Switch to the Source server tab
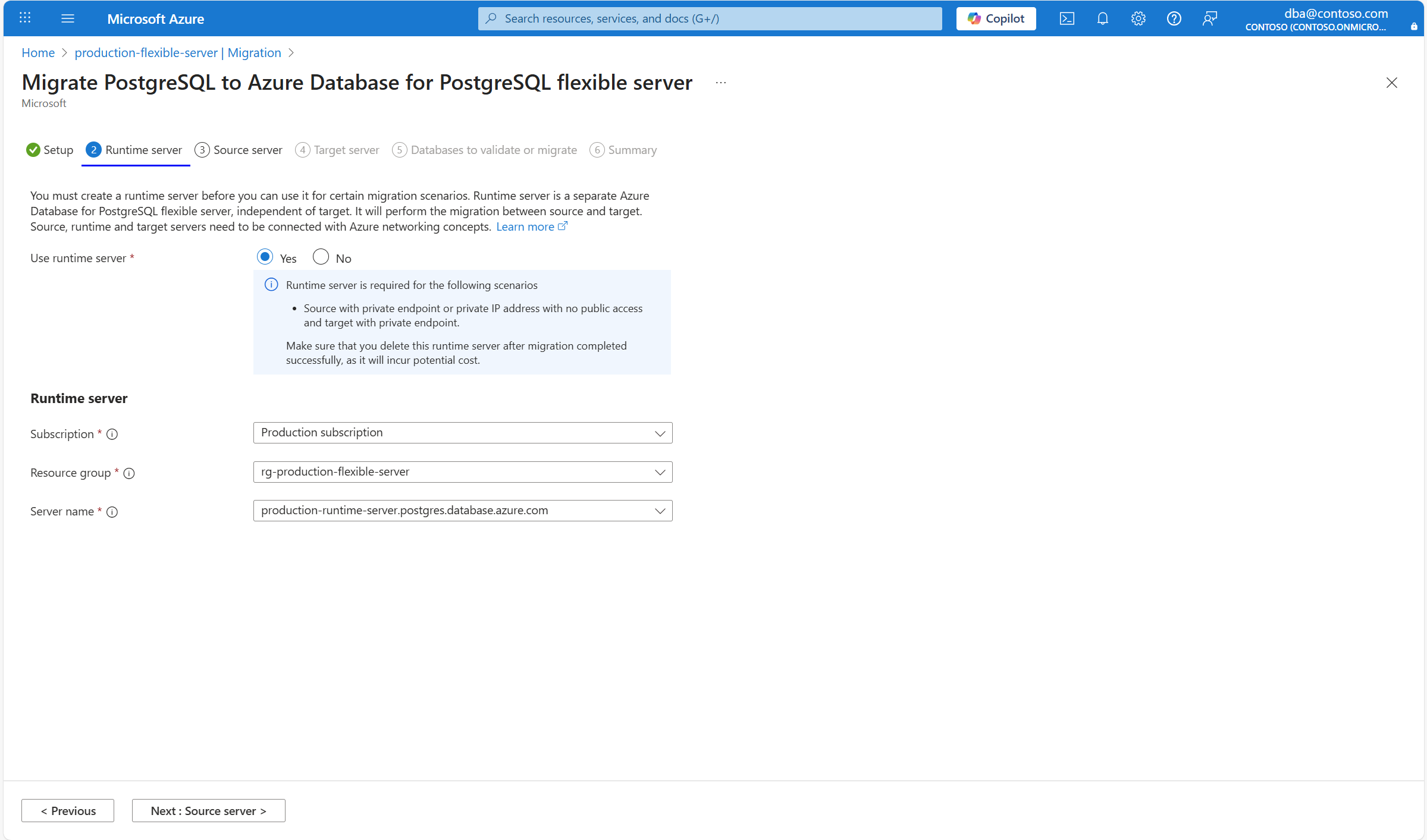This screenshot has height=840, width=1427. (x=247, y=150)
